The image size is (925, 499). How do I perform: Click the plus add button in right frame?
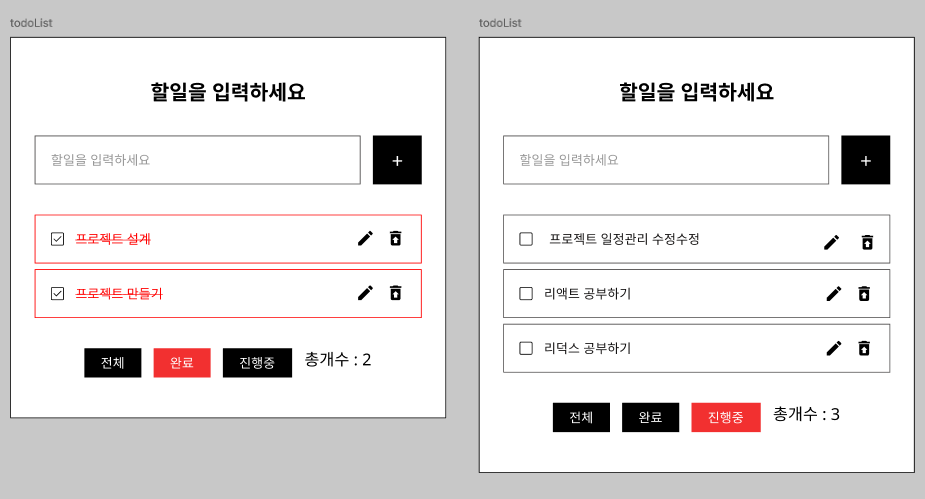[865, 160]
